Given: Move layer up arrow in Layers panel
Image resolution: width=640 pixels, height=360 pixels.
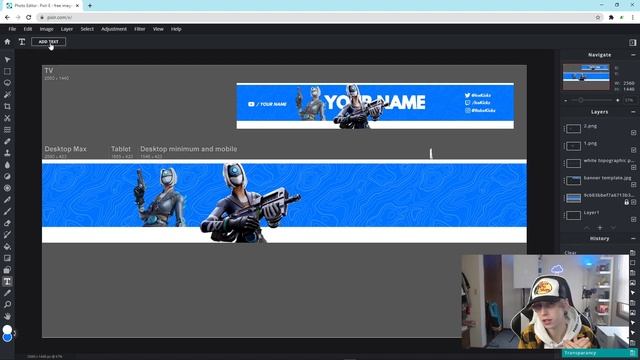Looking at the screenshot, I should pos(587,228).
